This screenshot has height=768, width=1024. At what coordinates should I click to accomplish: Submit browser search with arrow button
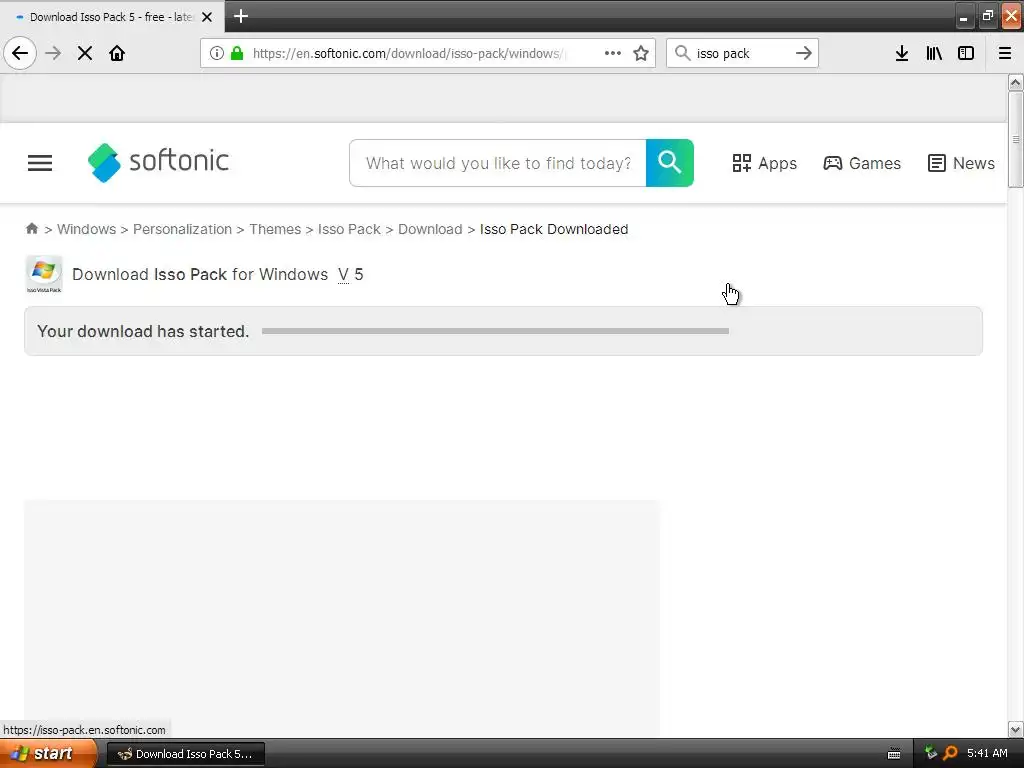click(804, 53)
